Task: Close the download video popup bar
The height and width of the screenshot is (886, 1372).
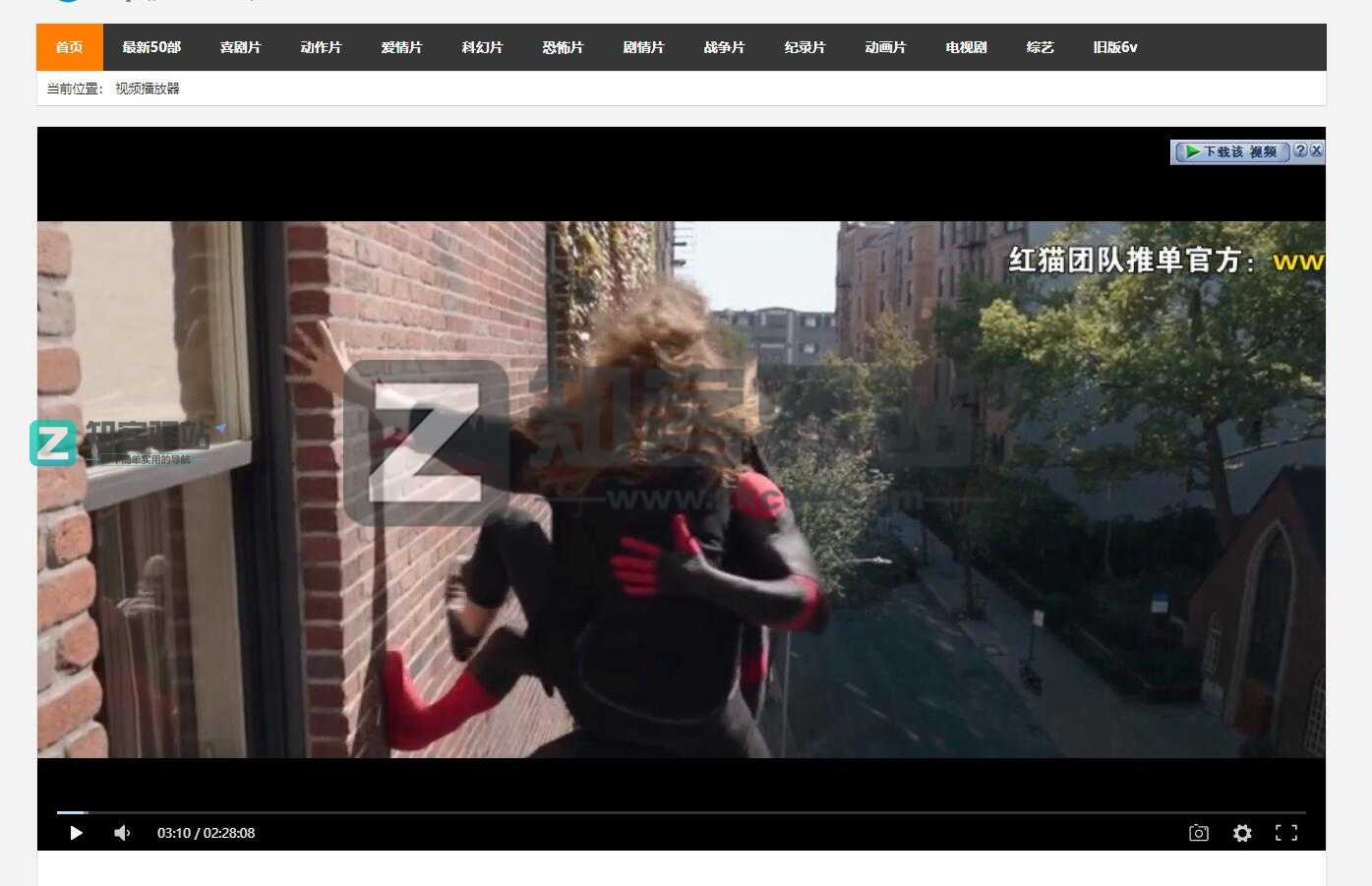Action: (x=1316, y=150)
